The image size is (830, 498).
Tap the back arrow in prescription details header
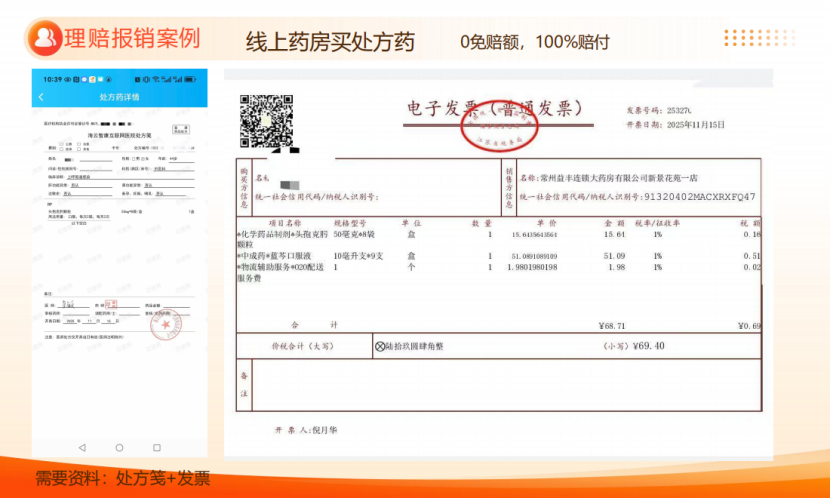pos(41,97)
